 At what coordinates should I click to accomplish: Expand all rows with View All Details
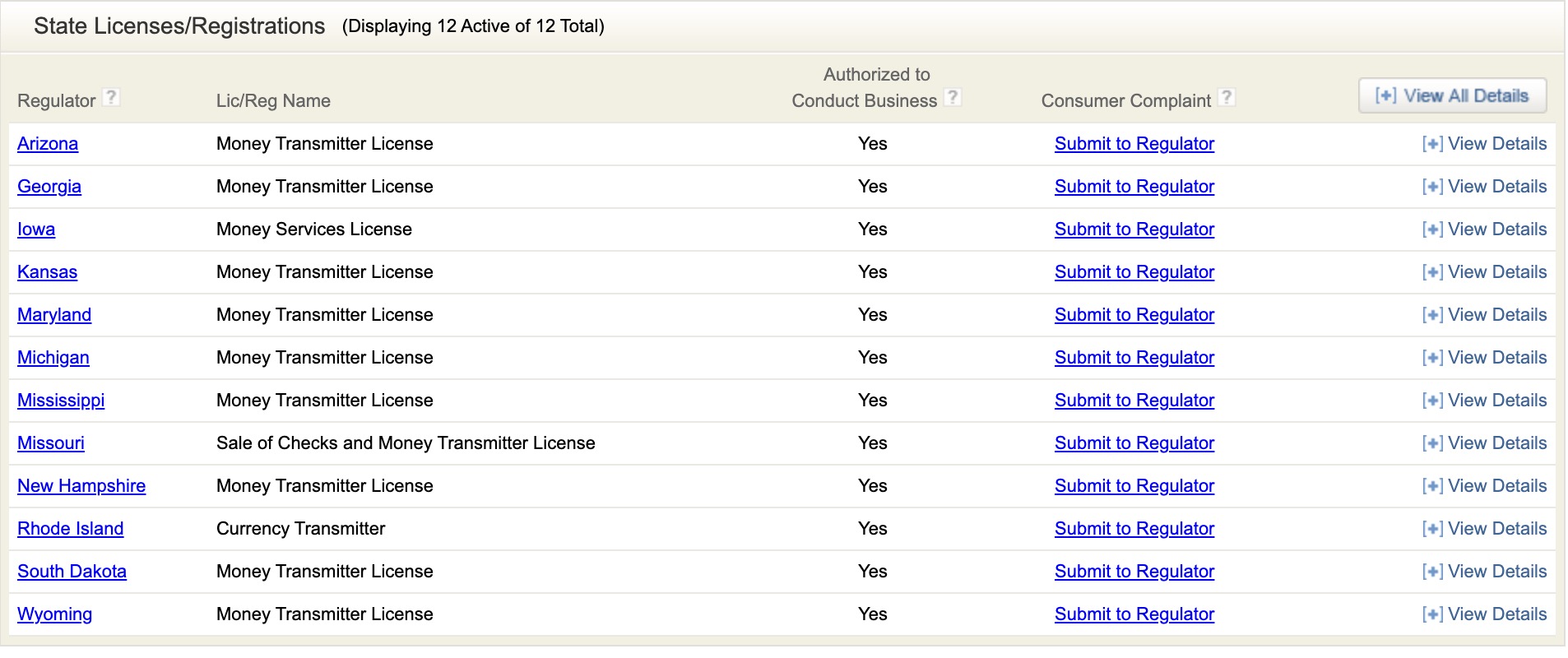[1452, 96]
